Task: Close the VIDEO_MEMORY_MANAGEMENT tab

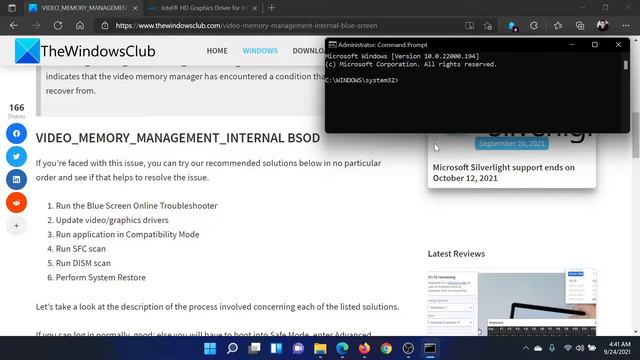Action: [135, 8]
